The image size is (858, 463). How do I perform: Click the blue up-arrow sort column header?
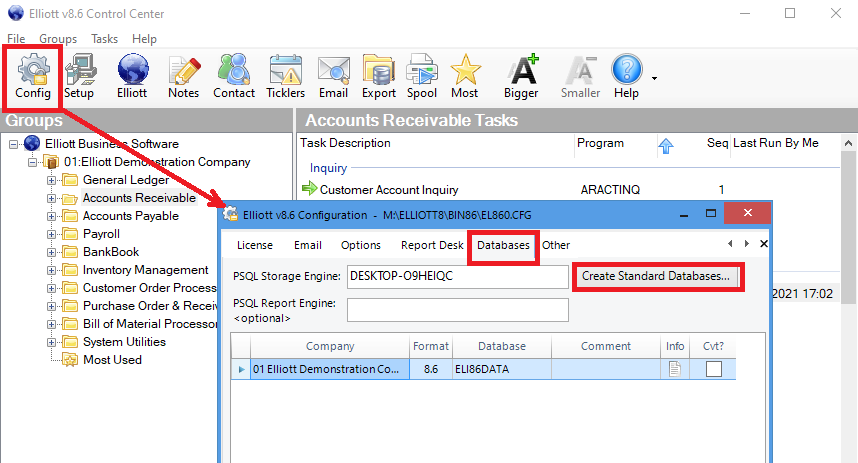pyautogui.click(x=665, y=146)
